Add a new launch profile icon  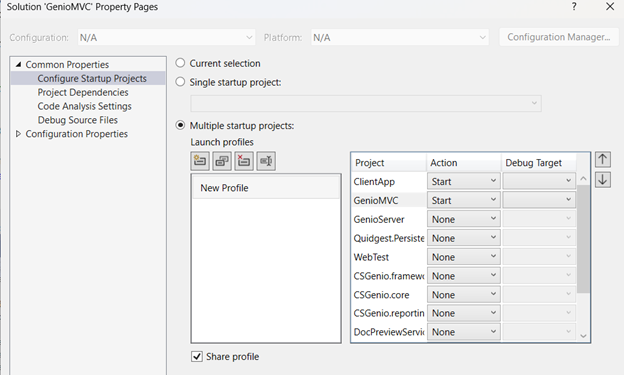(200, 161)
